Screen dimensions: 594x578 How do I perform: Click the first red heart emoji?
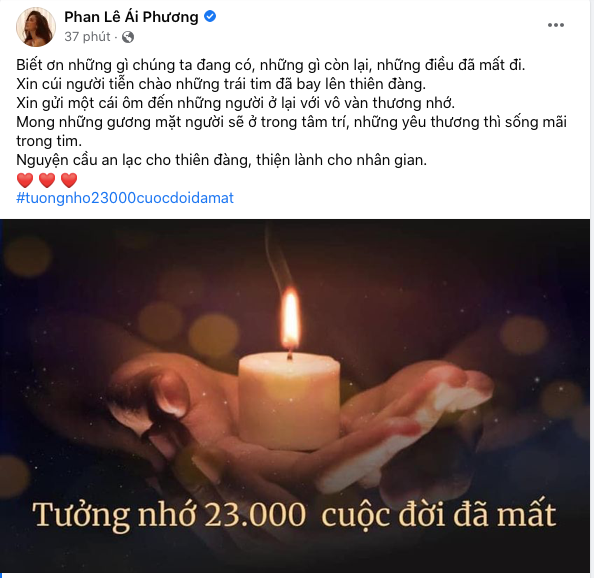pyautogui.click(x=25, y=180)
